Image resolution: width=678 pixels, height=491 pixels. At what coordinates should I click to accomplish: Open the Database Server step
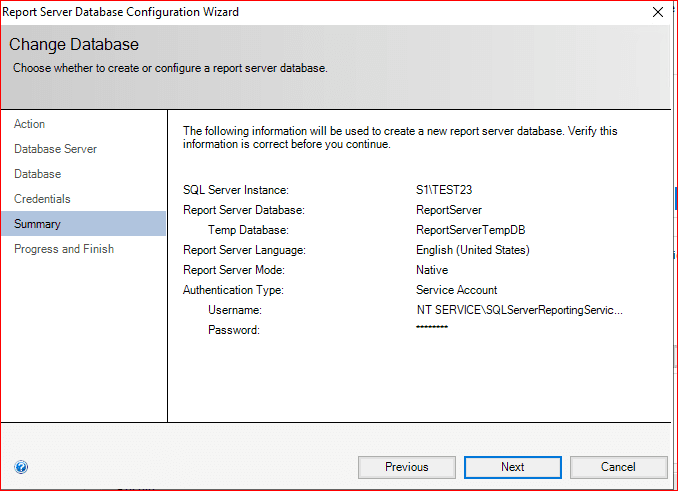coord(55,149)
